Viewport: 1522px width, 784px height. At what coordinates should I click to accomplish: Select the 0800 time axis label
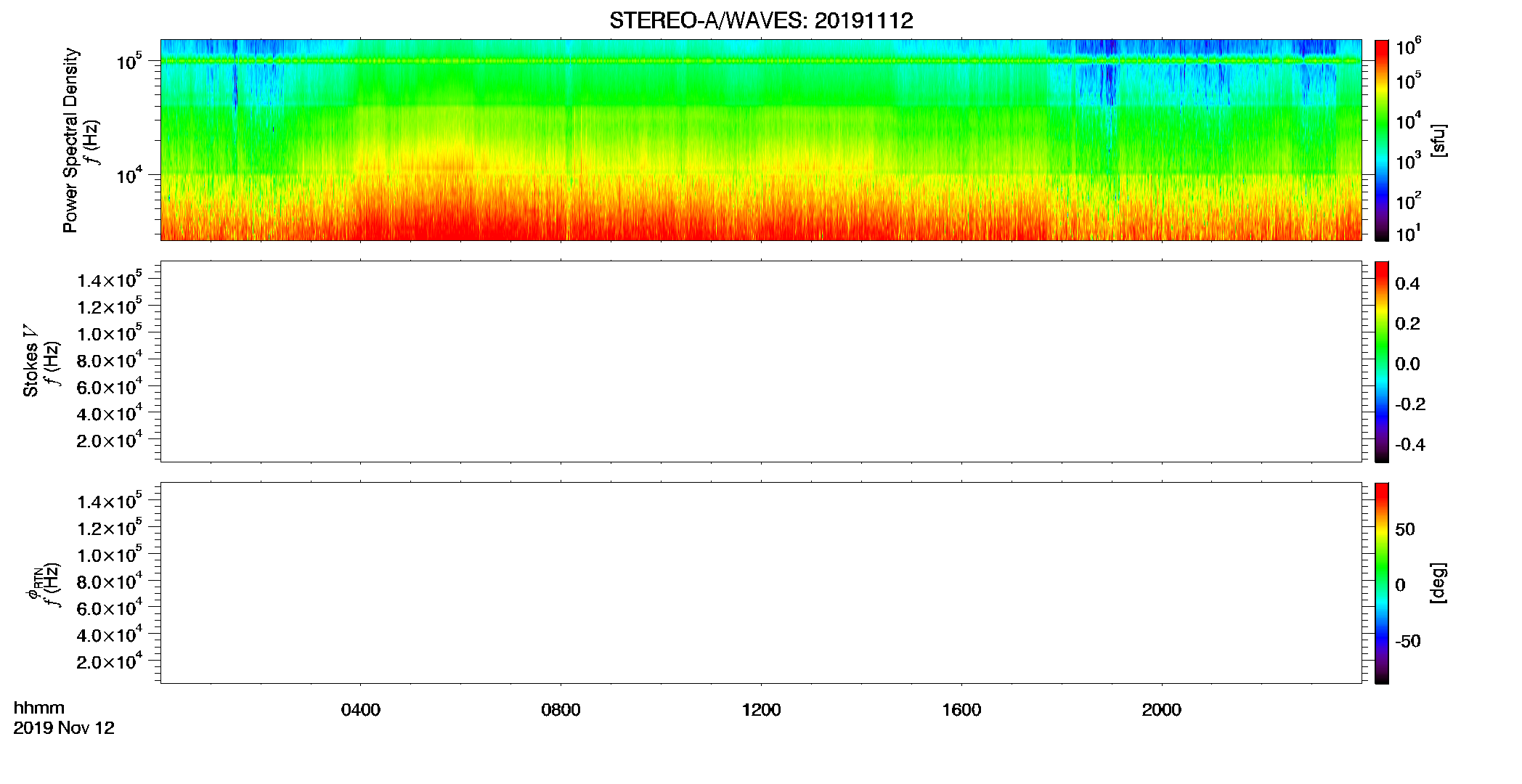(x=561, y=710)
